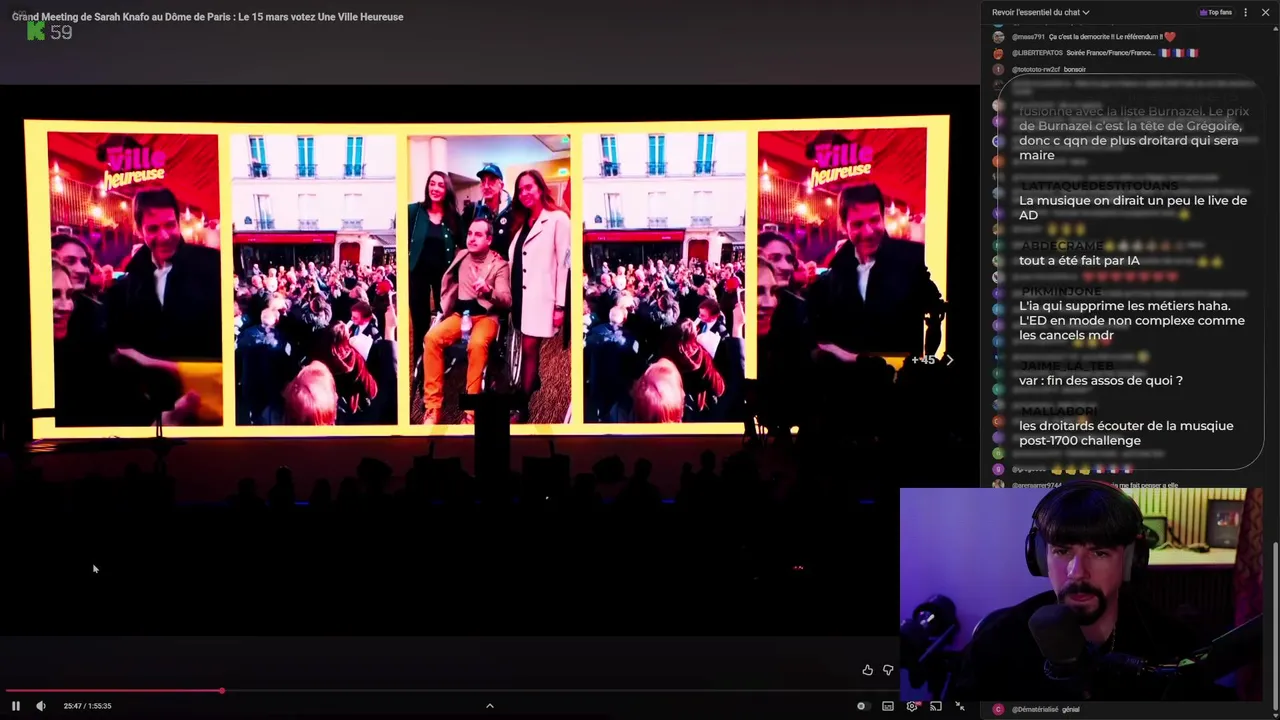Click the @Démetérialisé user avatar

[x=998, y=709]
